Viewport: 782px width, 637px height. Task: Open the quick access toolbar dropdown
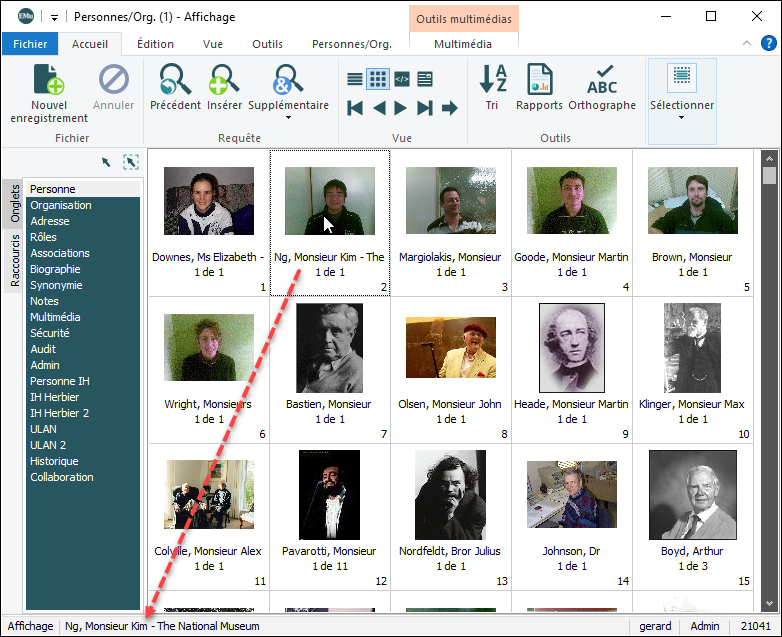(x=53, y=16)
